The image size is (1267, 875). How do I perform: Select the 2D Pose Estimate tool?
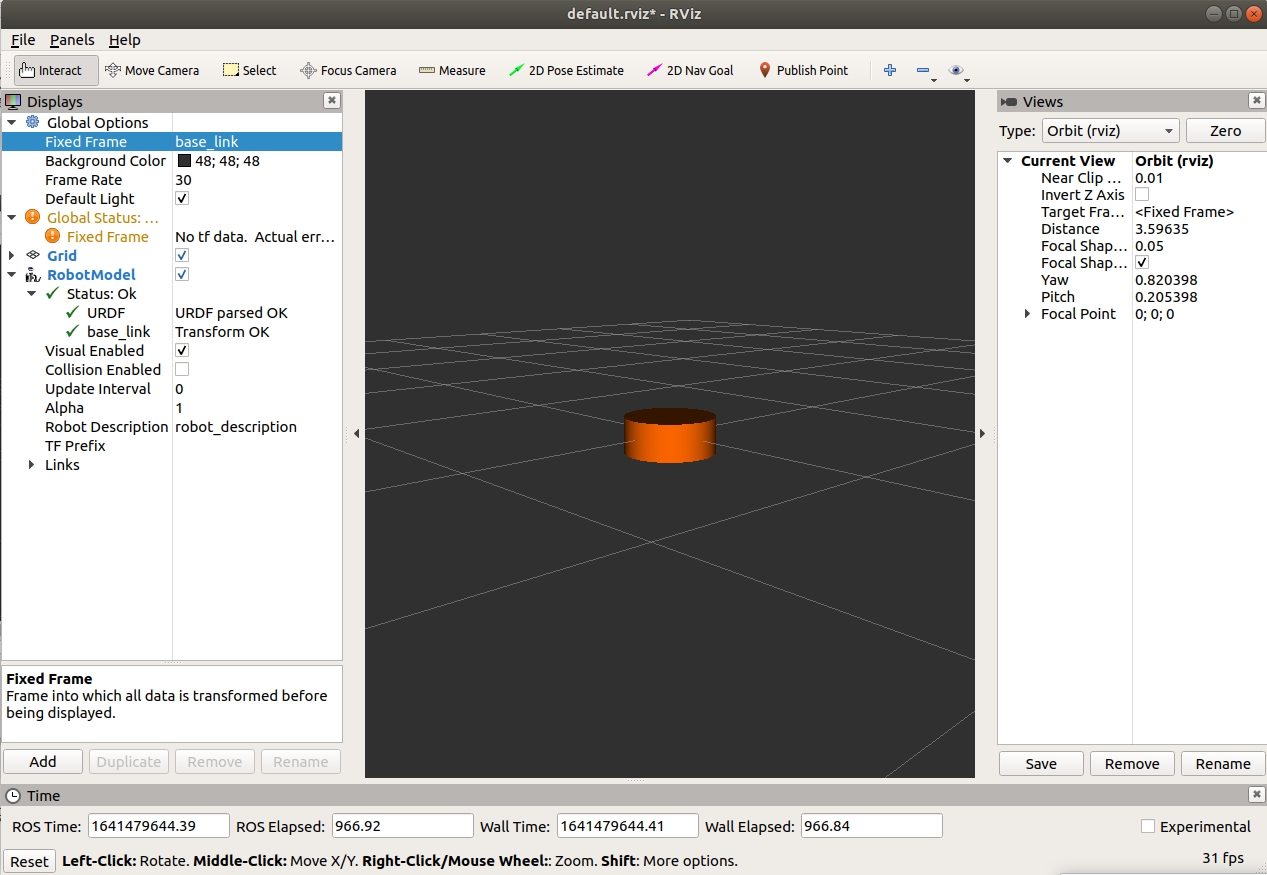566,70
